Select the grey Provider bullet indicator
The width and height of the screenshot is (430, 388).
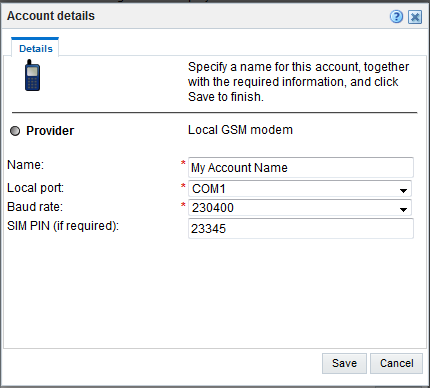click(x=15, y=131)
